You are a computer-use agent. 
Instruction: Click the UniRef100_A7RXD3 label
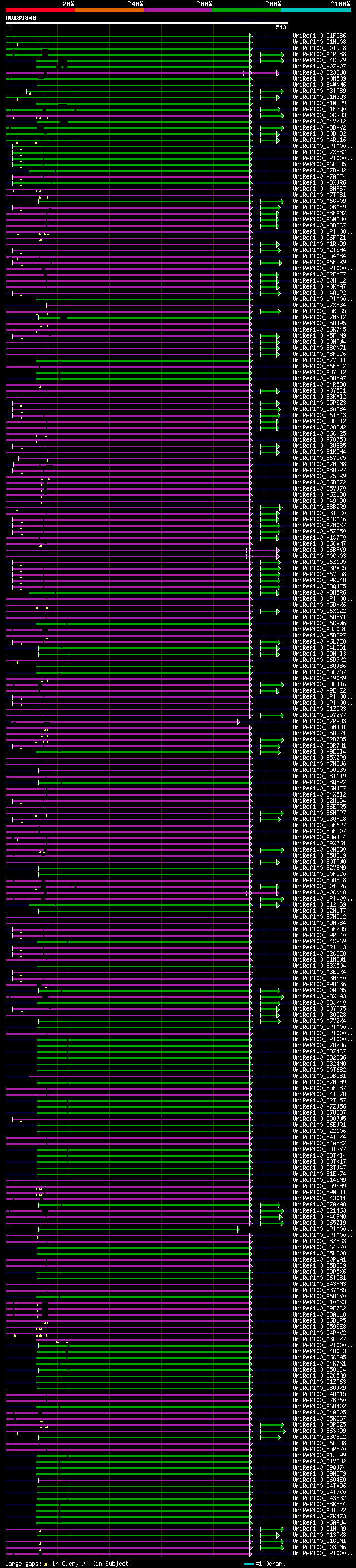[319, 721]
